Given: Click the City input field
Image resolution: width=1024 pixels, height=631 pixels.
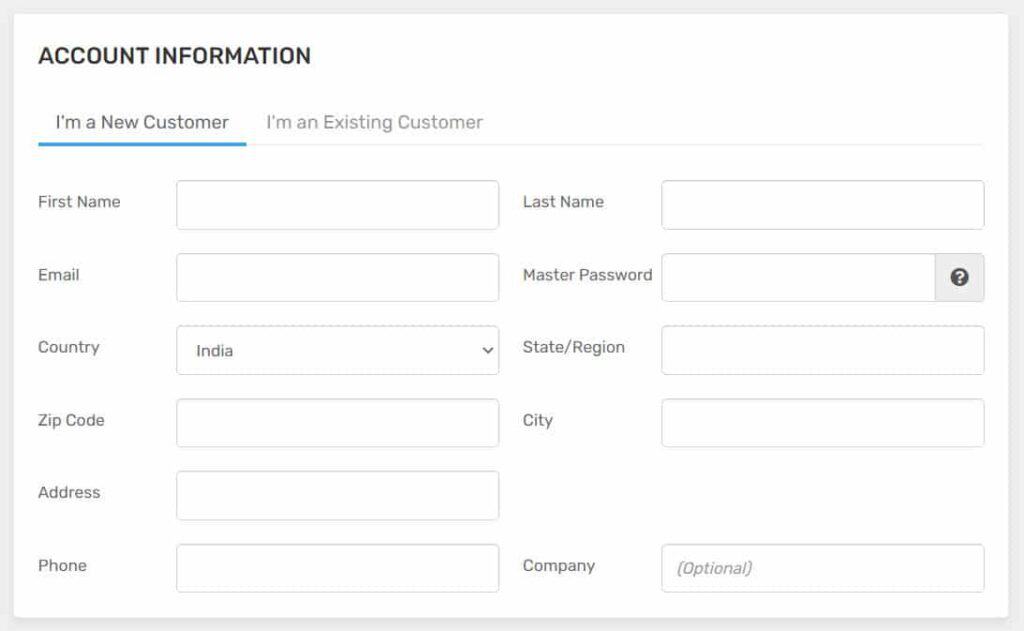Looking at the screenshot, I should coord(822,423).
